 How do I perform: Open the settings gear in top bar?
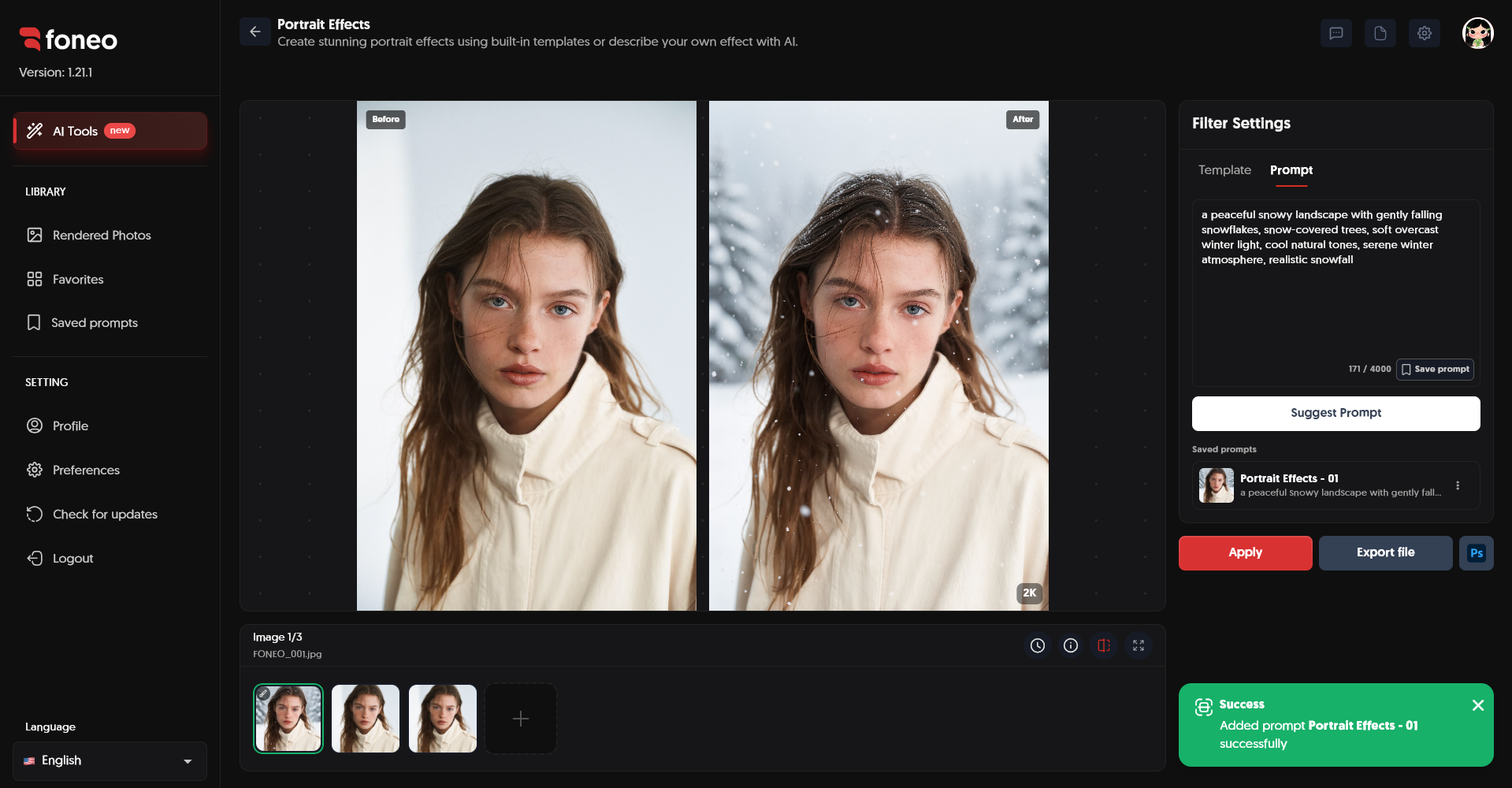[x=1425, y=33]
